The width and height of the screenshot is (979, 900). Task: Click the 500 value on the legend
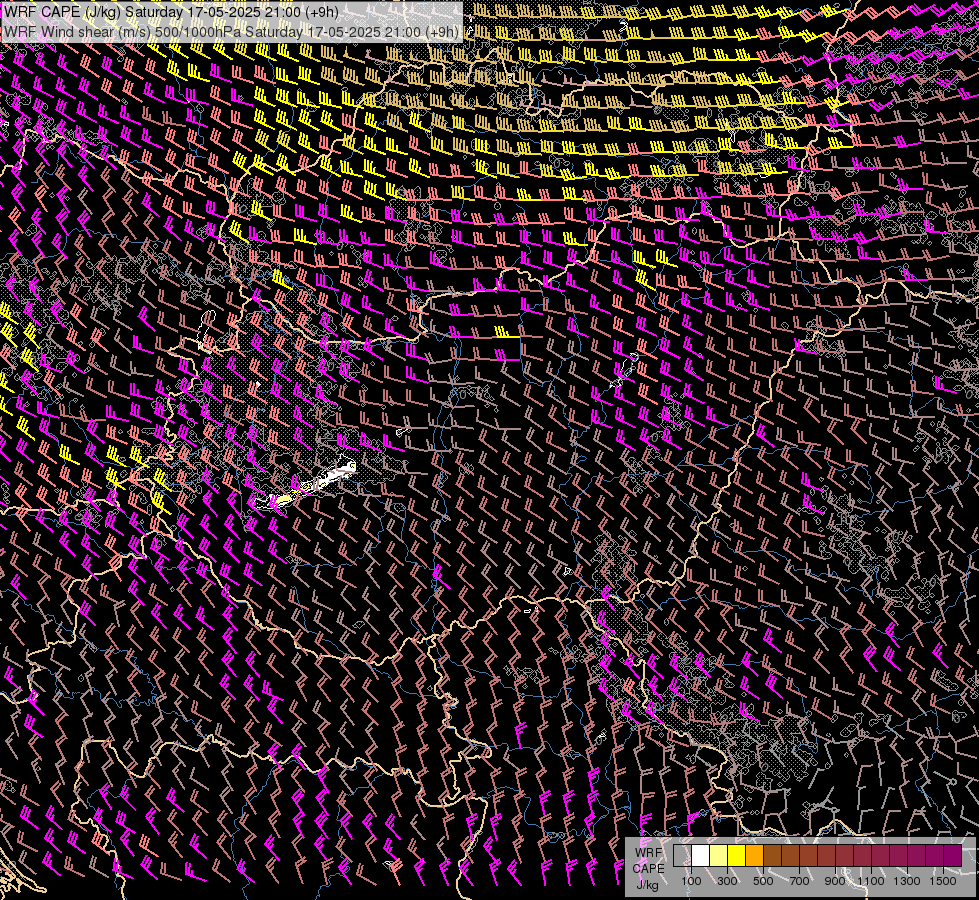pos(763,881)
